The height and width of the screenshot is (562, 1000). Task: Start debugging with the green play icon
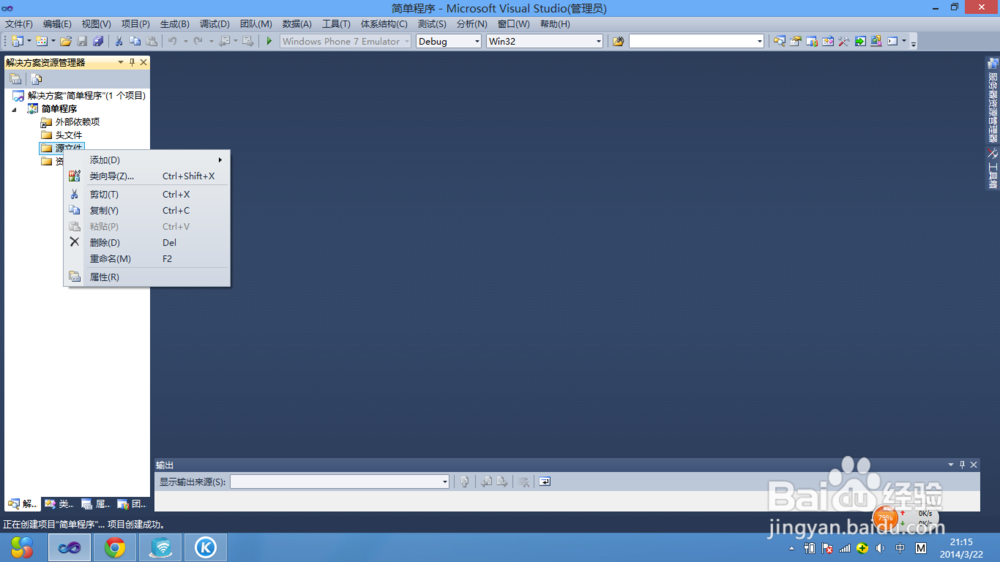(269, 41)
